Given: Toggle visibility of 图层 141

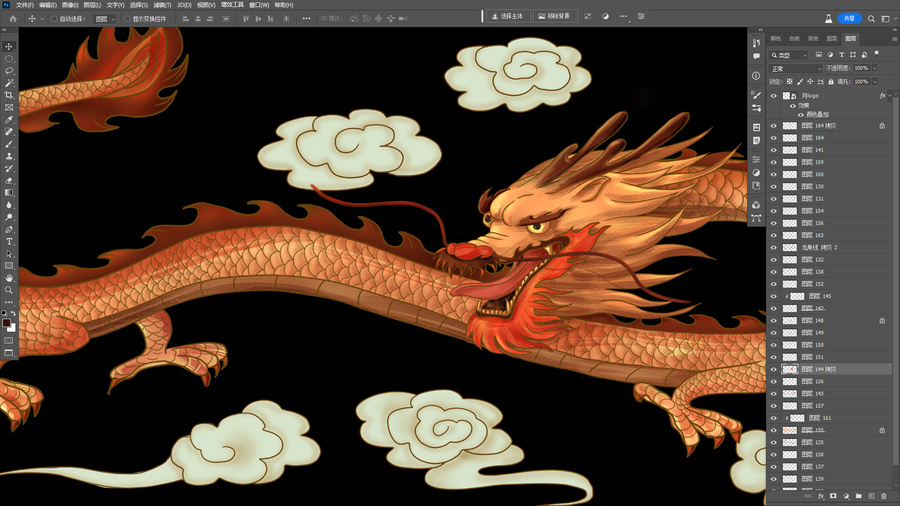Looking at the screenshot, I should (773, 150).
